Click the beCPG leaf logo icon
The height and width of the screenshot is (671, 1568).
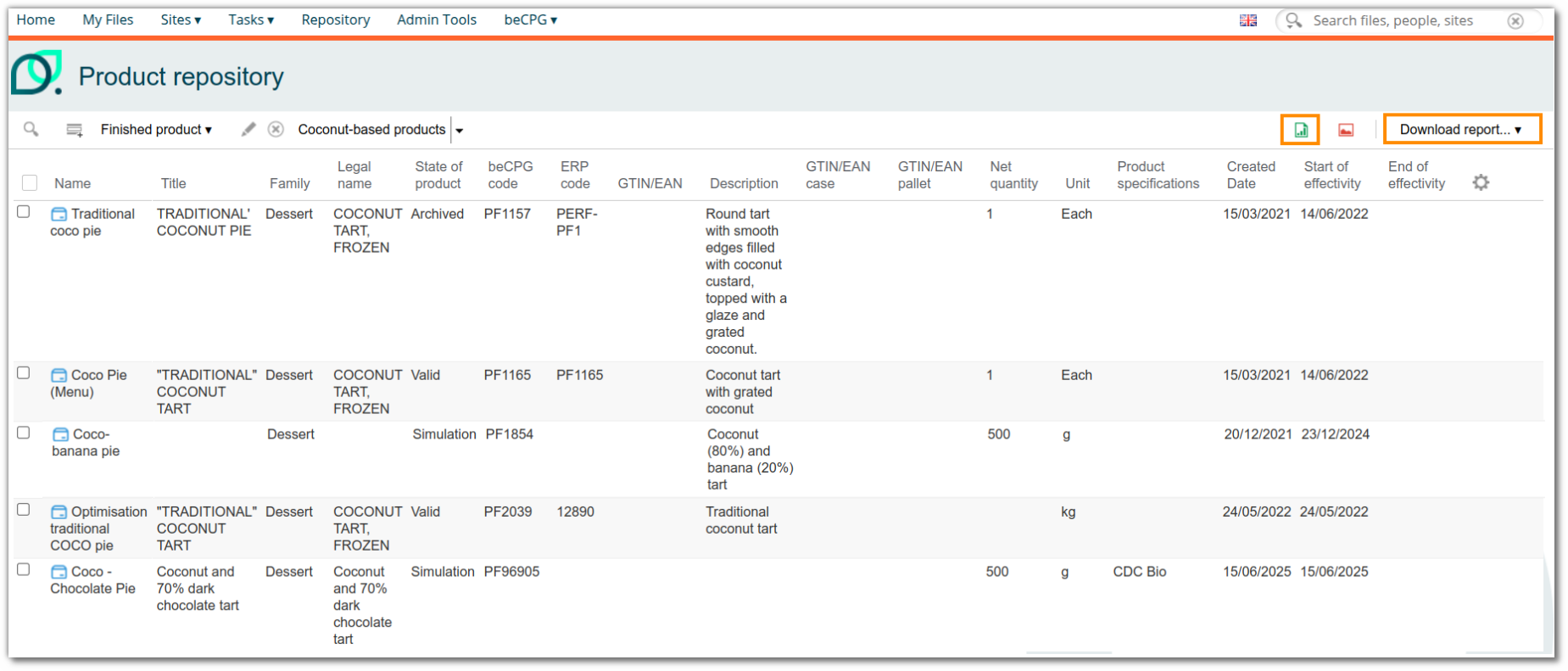pyautogui.click(x=36, y=73)
